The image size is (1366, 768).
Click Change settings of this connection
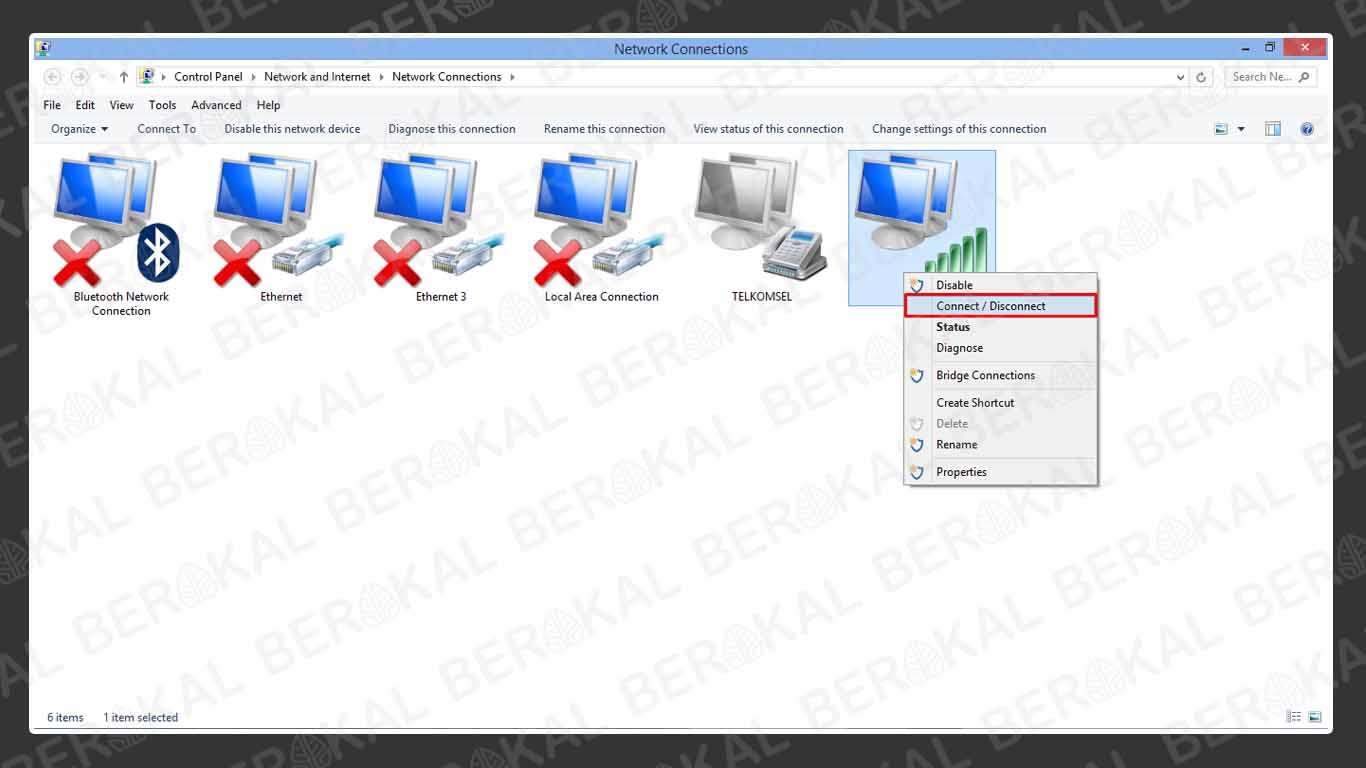coord(959,129)
